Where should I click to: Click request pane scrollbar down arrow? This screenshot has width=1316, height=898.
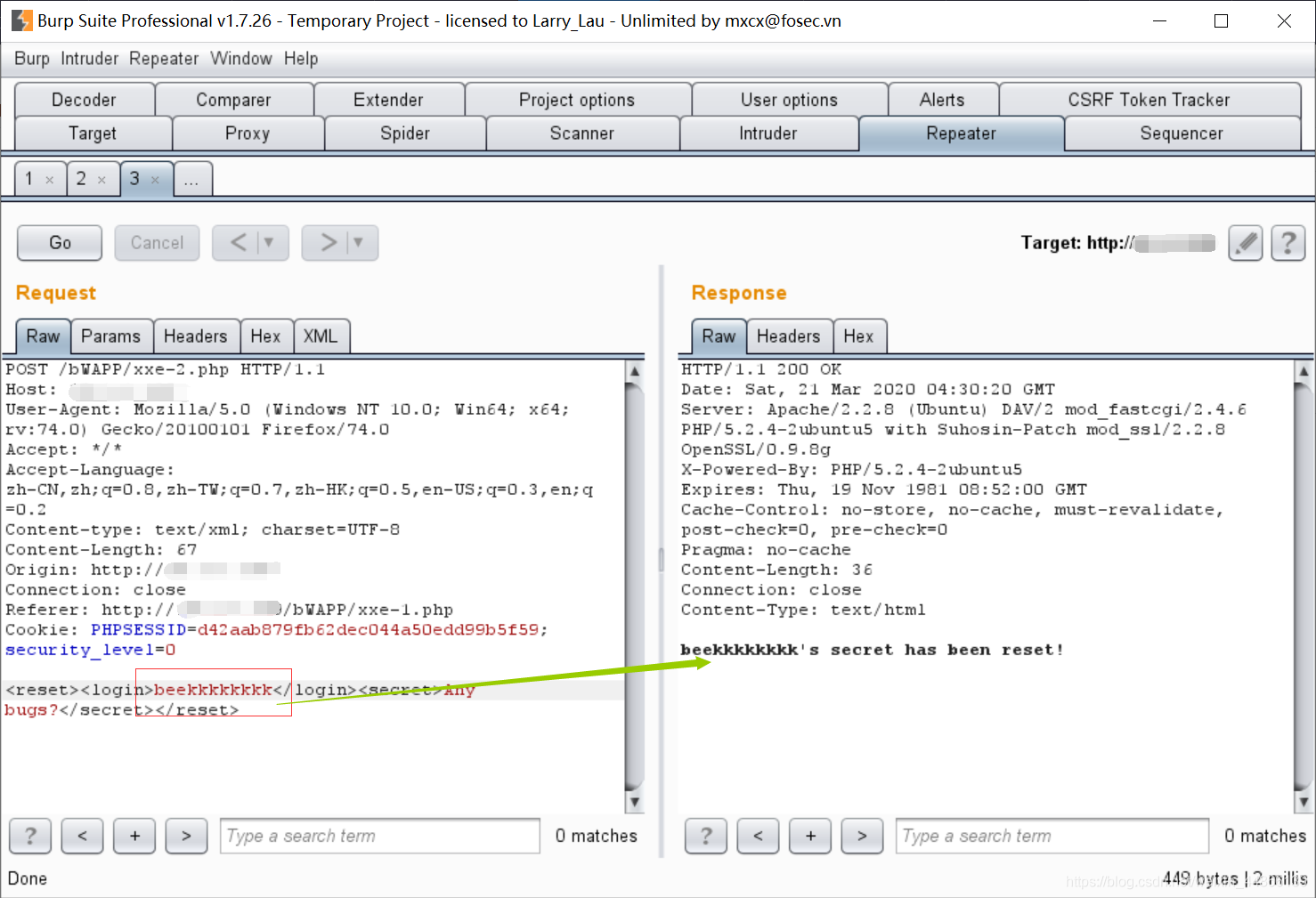coord(635,802)
